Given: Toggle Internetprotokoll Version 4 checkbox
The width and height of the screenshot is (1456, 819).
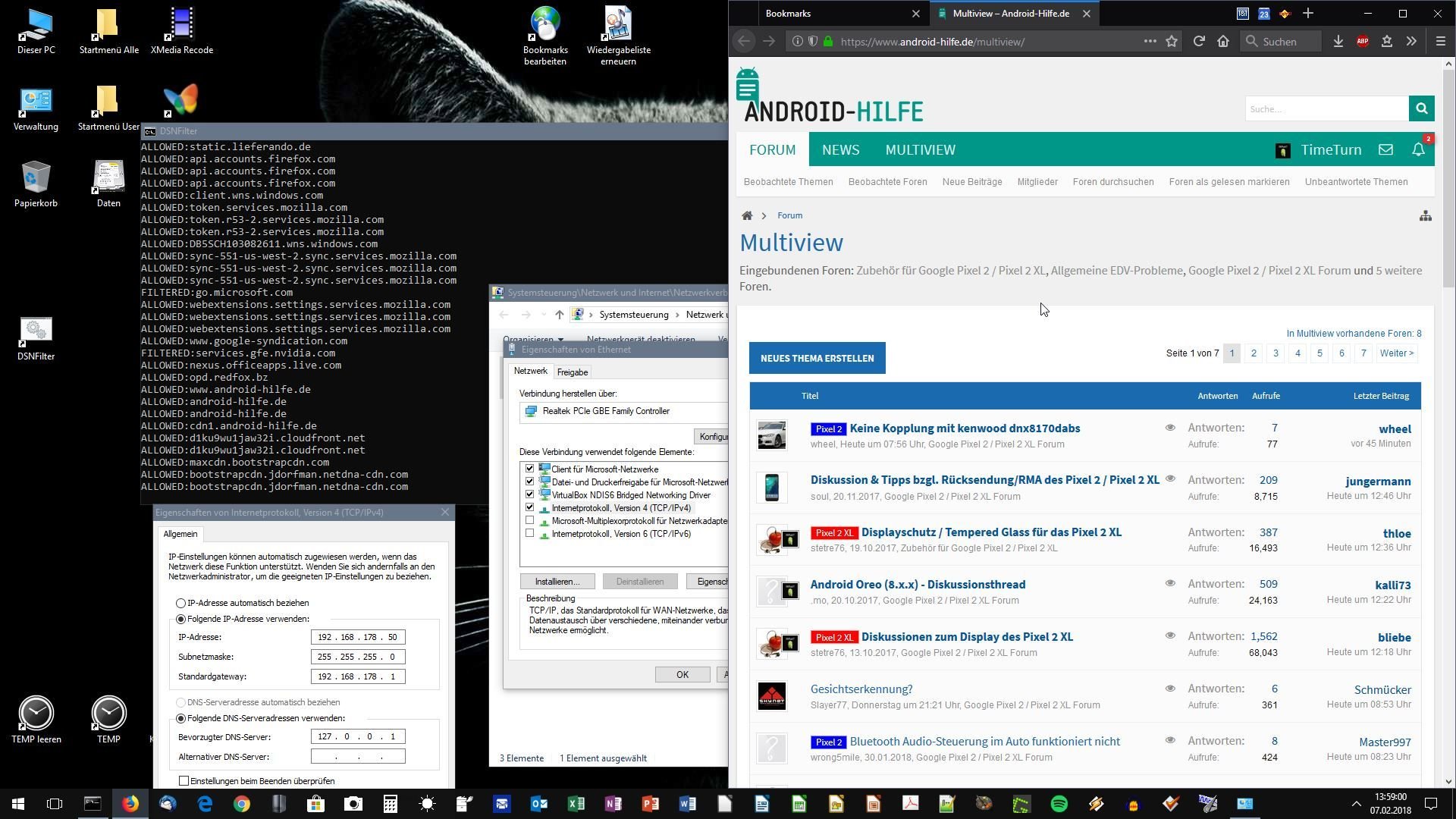Looking at the screenshot, I should click(529, 507).
